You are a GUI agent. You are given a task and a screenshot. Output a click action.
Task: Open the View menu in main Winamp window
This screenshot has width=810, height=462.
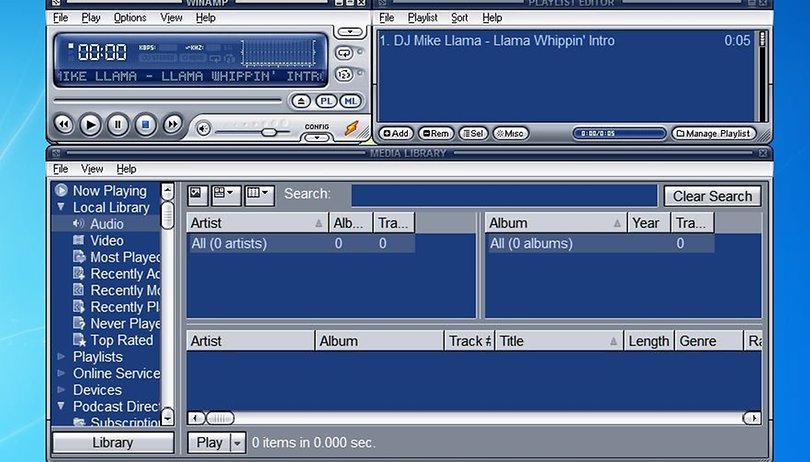point(171,18)
